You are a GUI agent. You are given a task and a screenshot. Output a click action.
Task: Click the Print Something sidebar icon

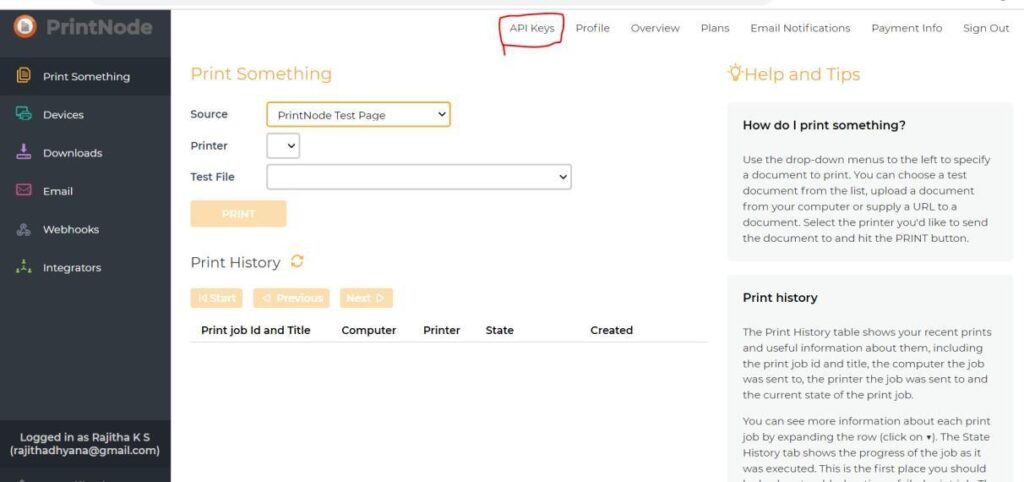[x=23, y=76]
